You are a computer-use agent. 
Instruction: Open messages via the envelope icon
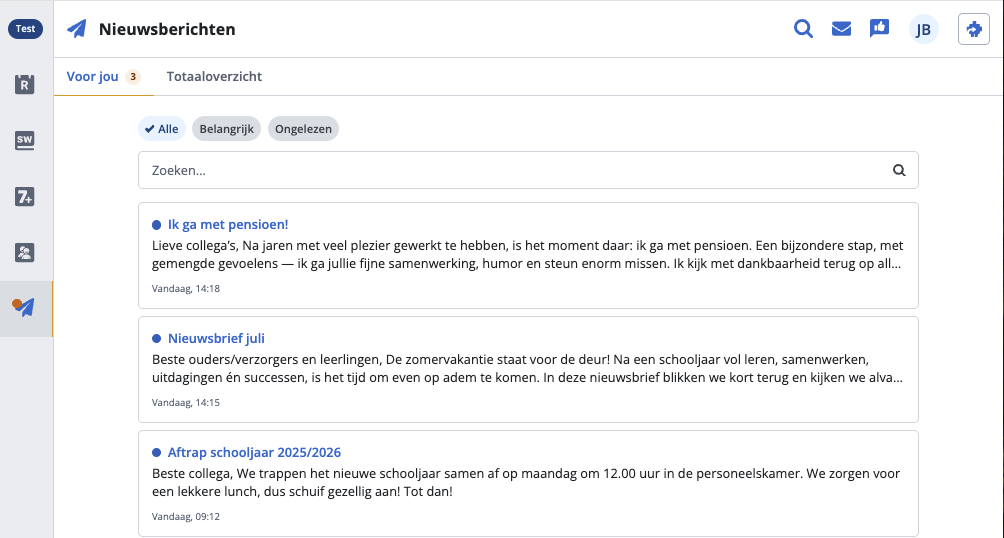pyautogui.click(x=841, y=29)
